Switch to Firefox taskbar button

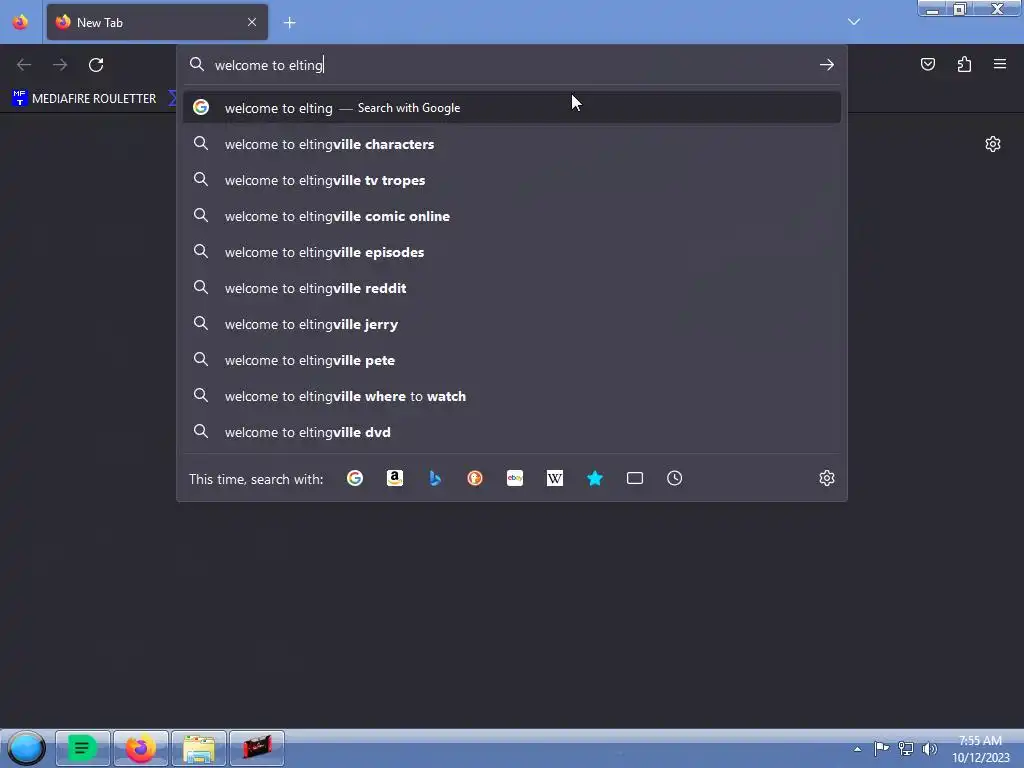point(141,748)
